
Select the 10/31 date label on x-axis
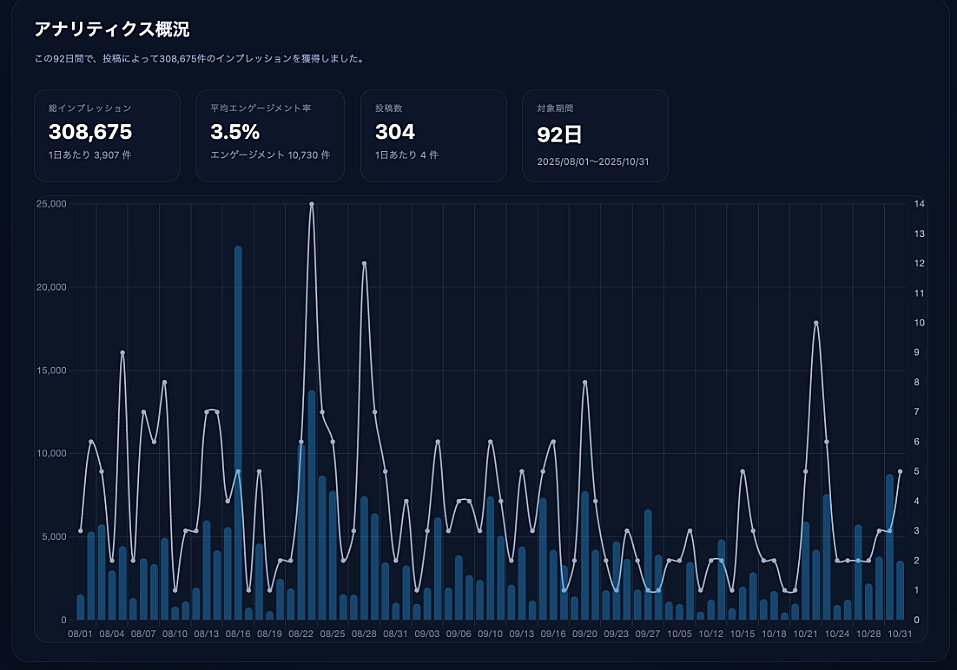(x=900, y=634)
